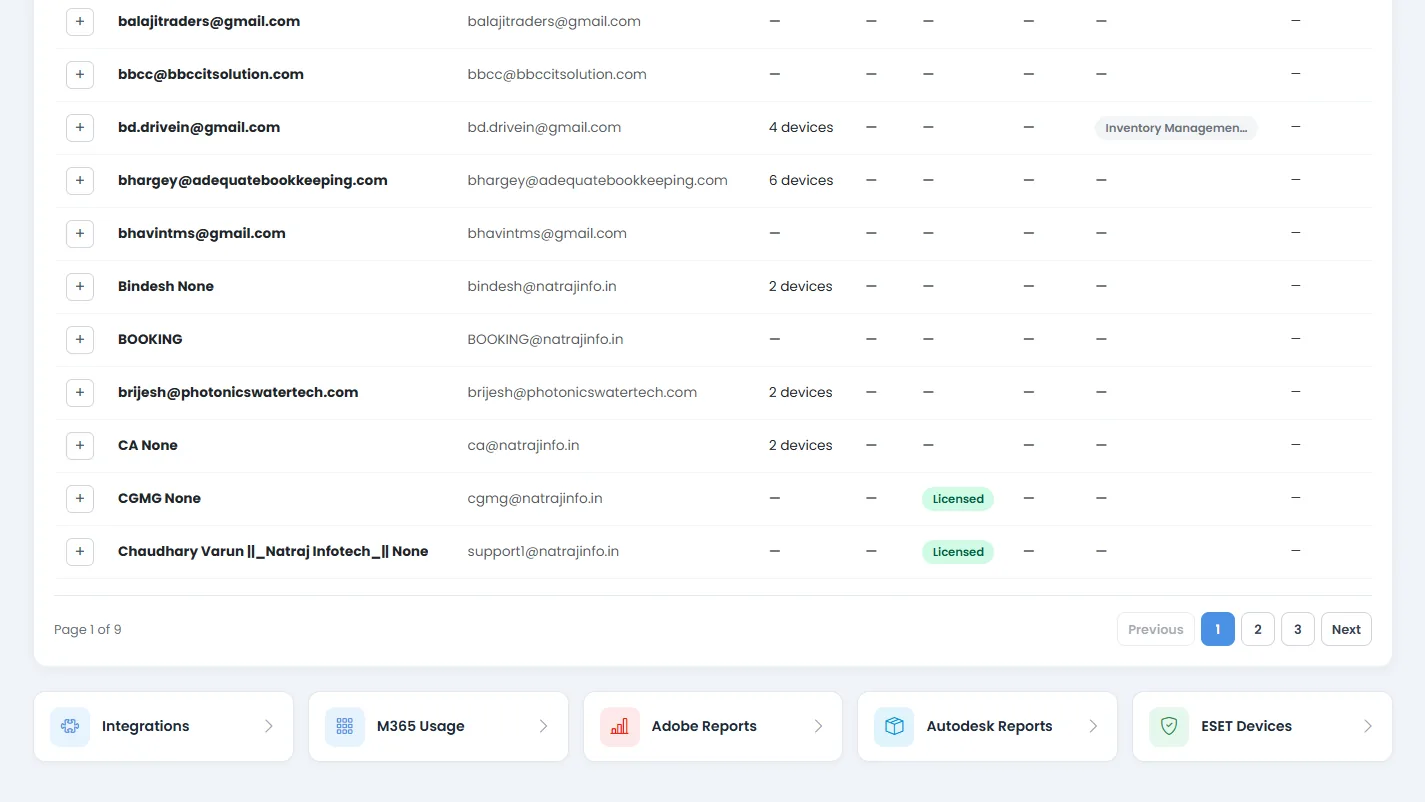Click the chevron arrow on ESET Devices card
The height and width of the screenshot is (802, 1425).
pos(1368,727)
